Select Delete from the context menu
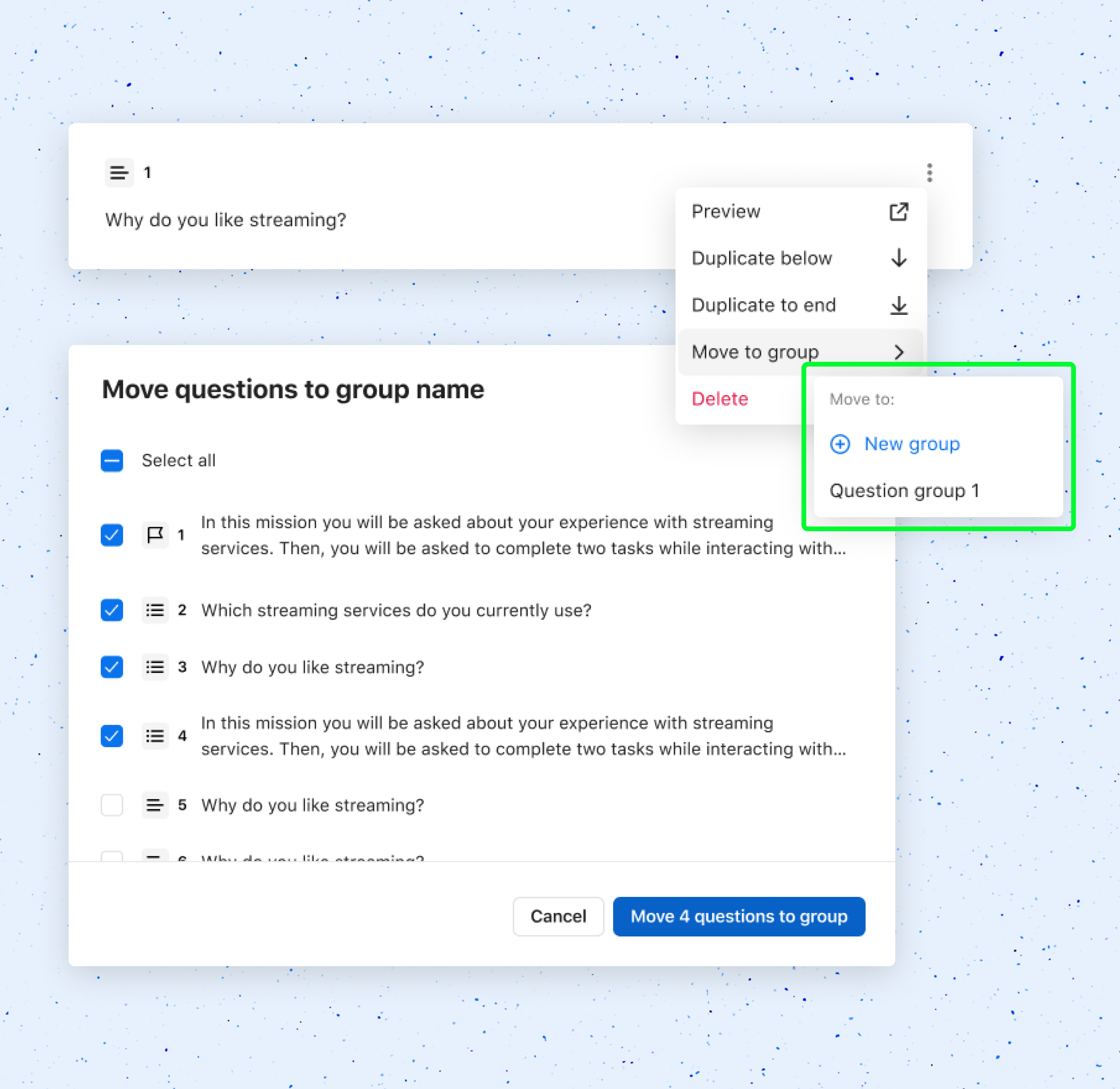This screenshot has width=1120, height=1089. point(720,399)
